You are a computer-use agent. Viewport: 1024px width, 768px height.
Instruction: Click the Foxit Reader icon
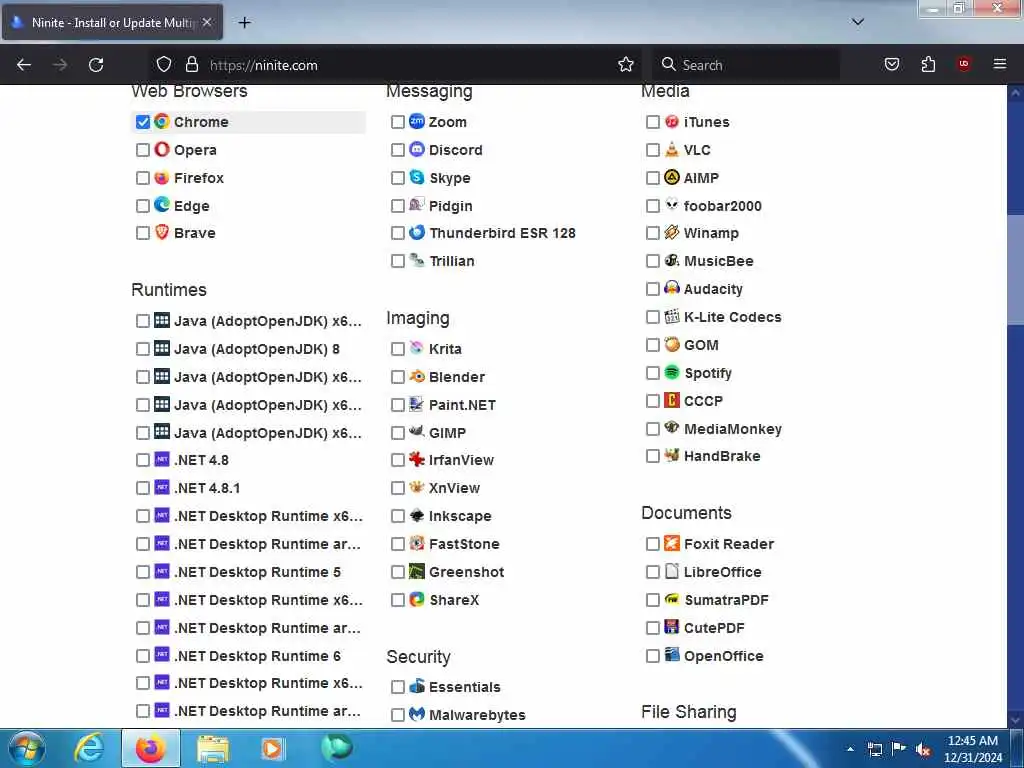coord(671,543)
